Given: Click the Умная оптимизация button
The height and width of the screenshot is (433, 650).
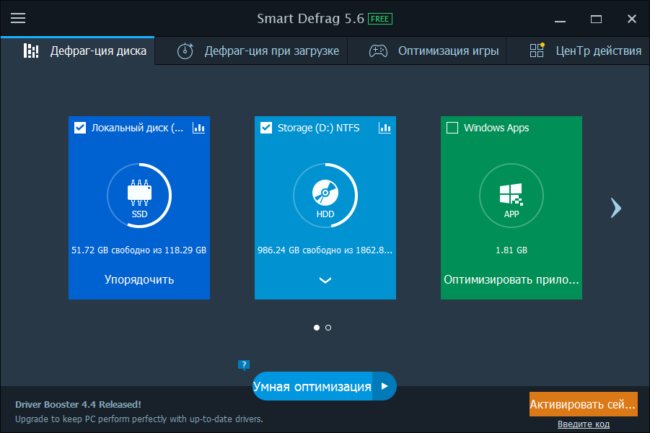Looking at the screenshot, I should point(311,386).
